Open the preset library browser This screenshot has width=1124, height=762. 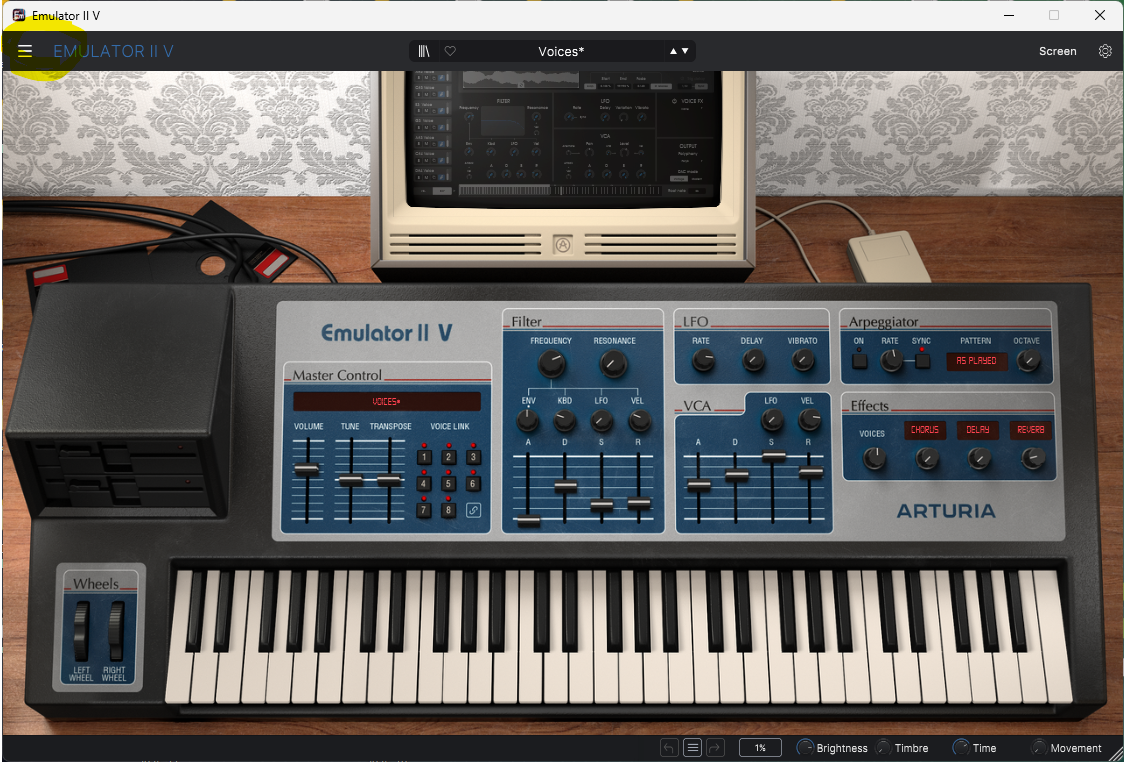[x=425, y=51]
